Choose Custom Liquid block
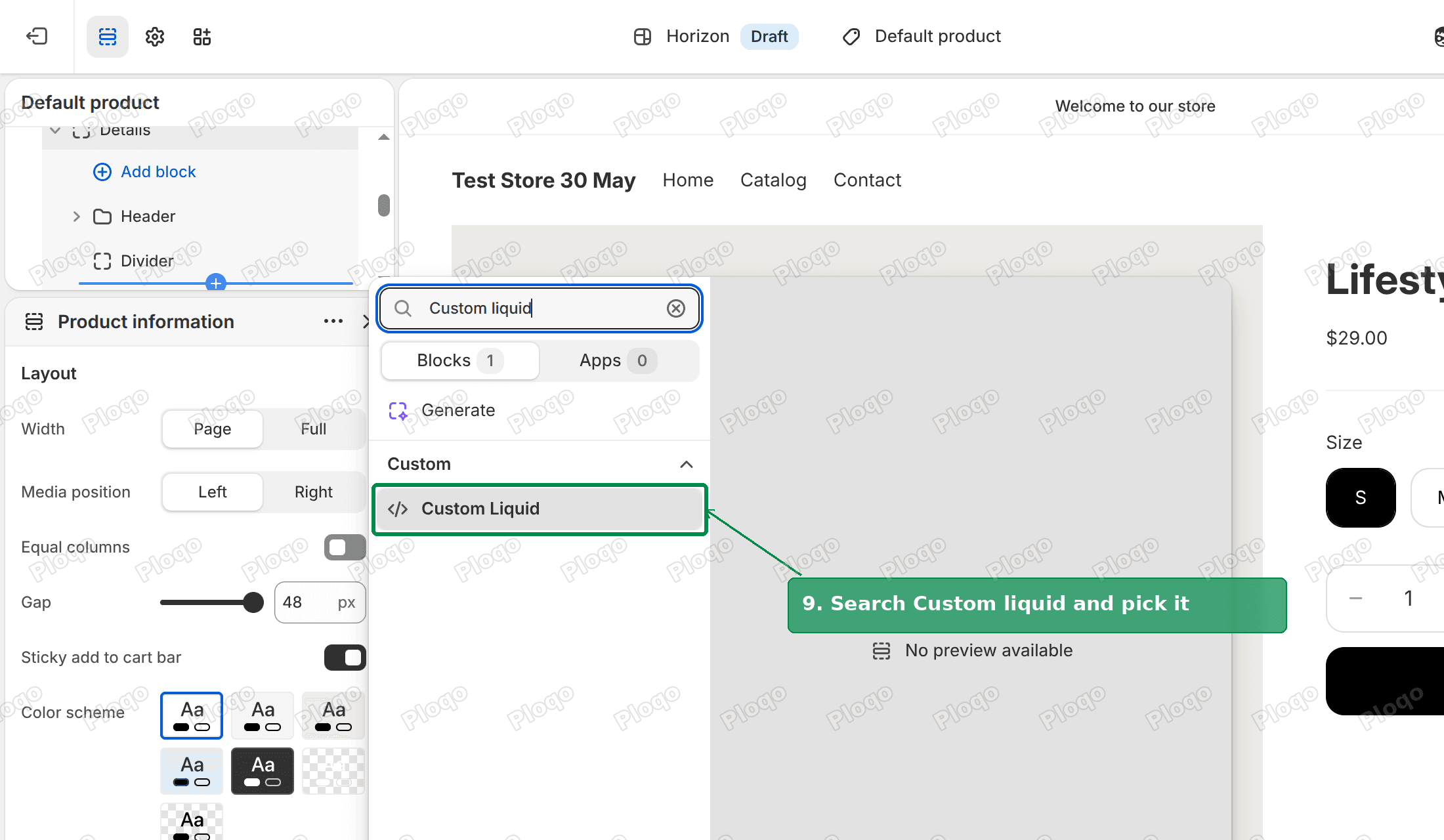Image resolution: width=1444 pixels, height=840 pixels. pyautogui.click(x=540, y=509)
